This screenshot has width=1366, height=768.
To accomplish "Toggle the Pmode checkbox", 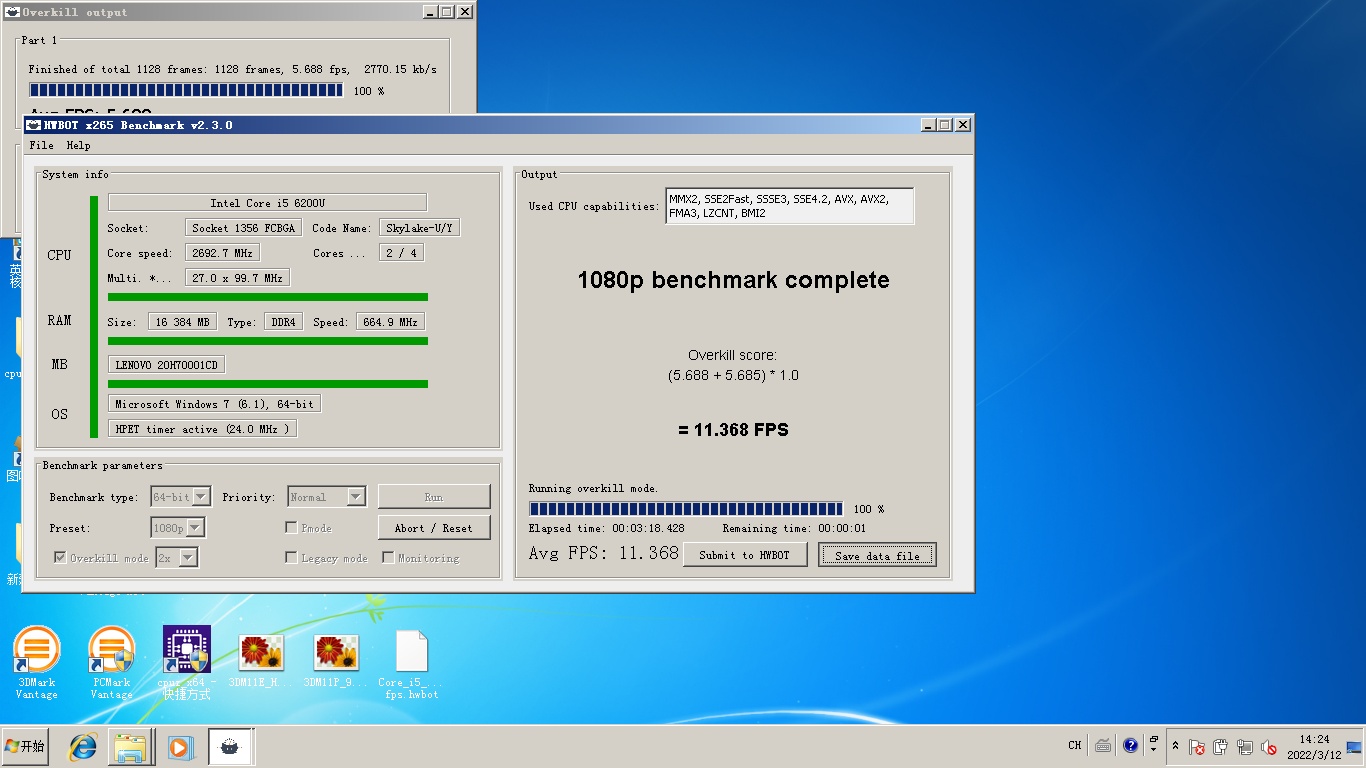I will tap(291, 528).
